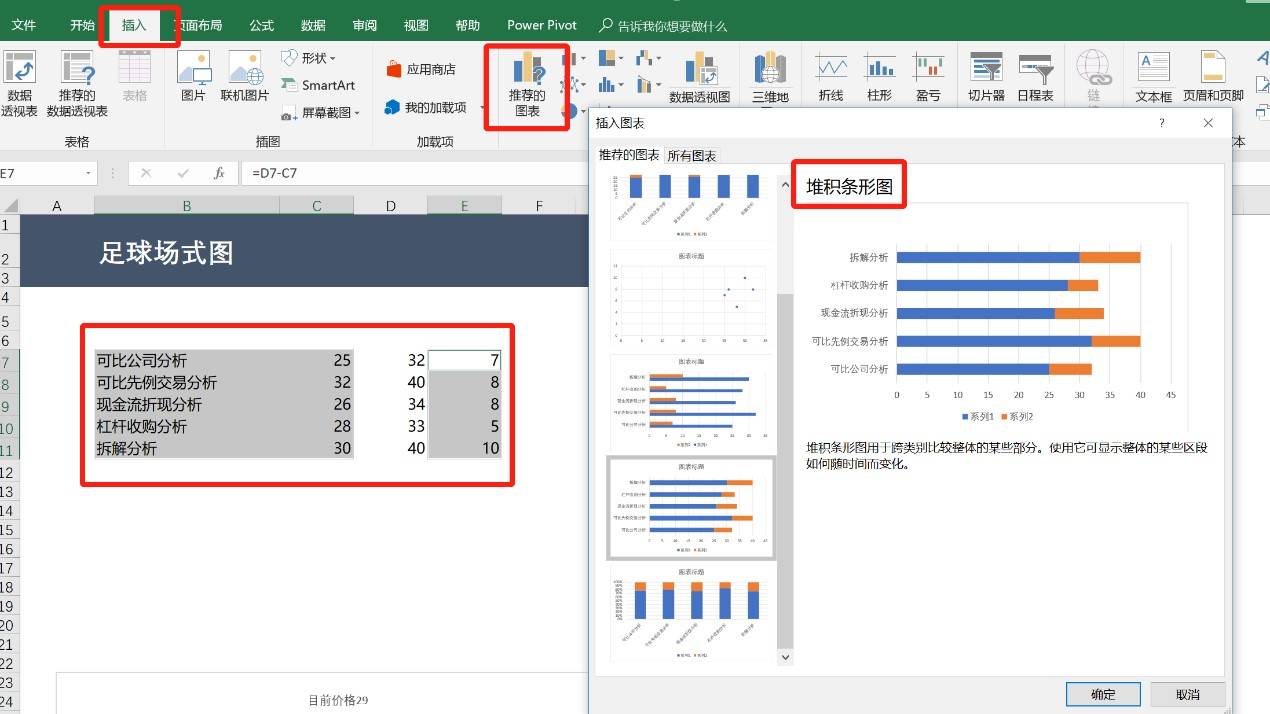Switch to the 所有图表 tab

692,155
